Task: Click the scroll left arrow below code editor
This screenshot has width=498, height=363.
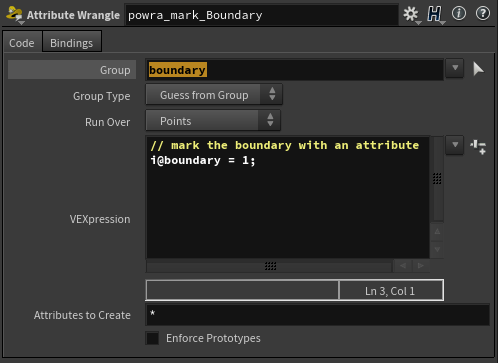Action: (403, 266)
